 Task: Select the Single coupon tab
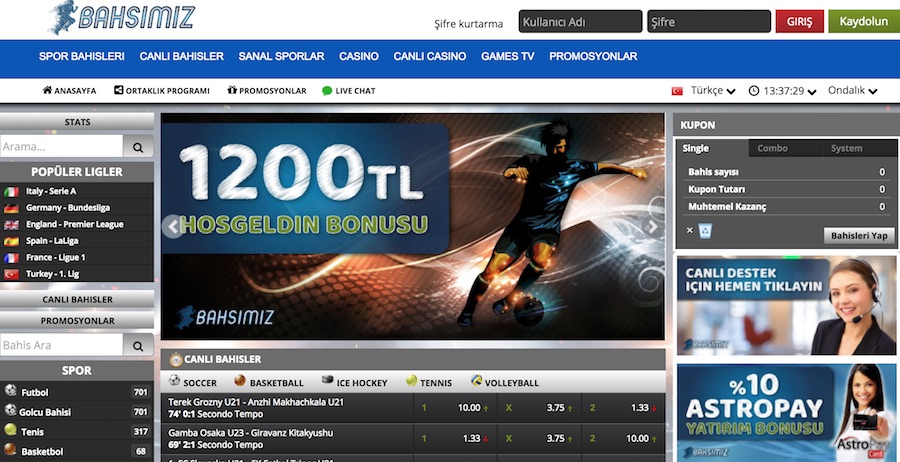(x=712, y=148)
